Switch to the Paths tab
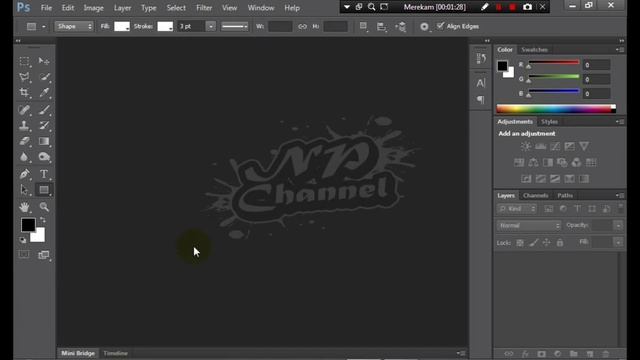 coord(565,196)
